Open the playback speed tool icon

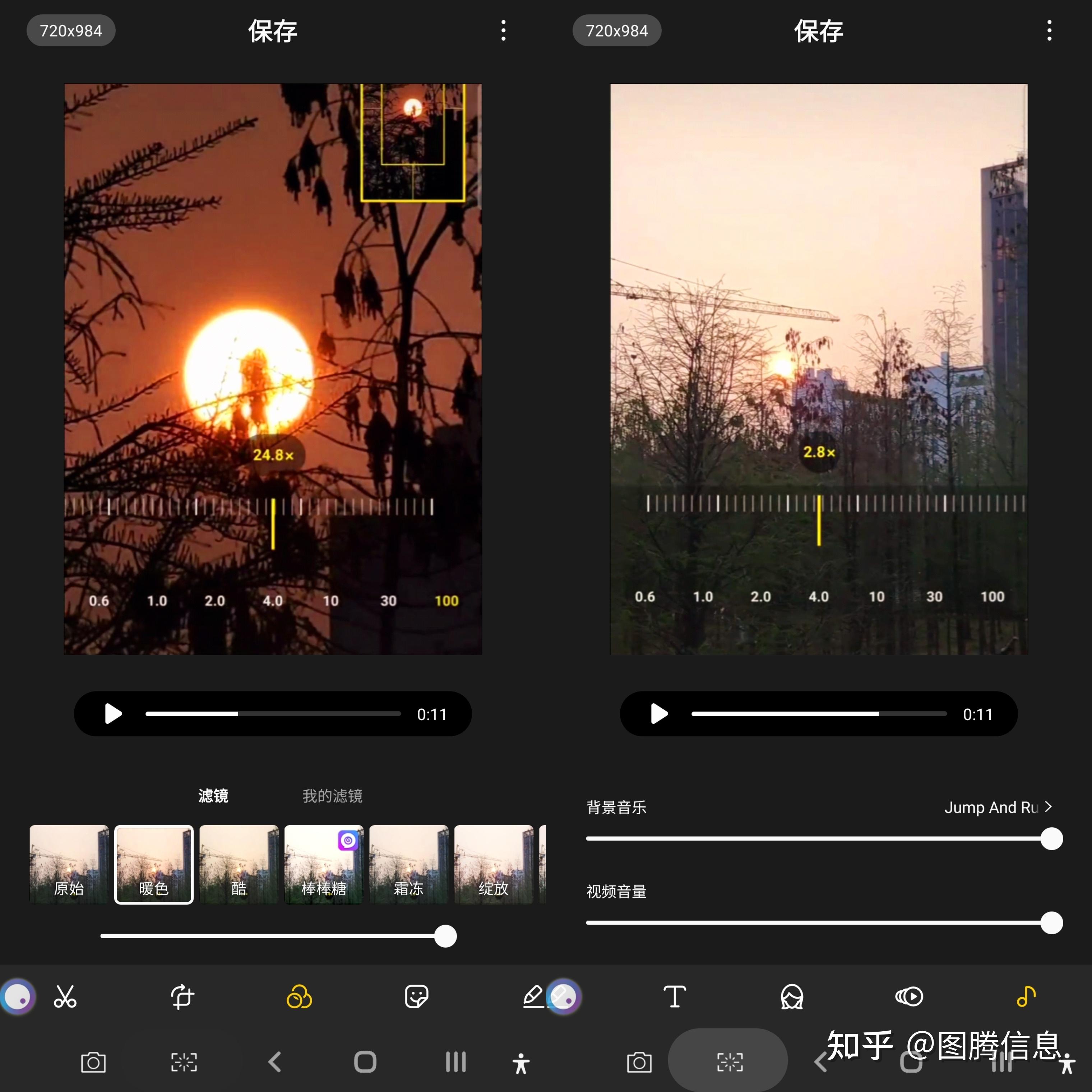(x=909, y=996)
